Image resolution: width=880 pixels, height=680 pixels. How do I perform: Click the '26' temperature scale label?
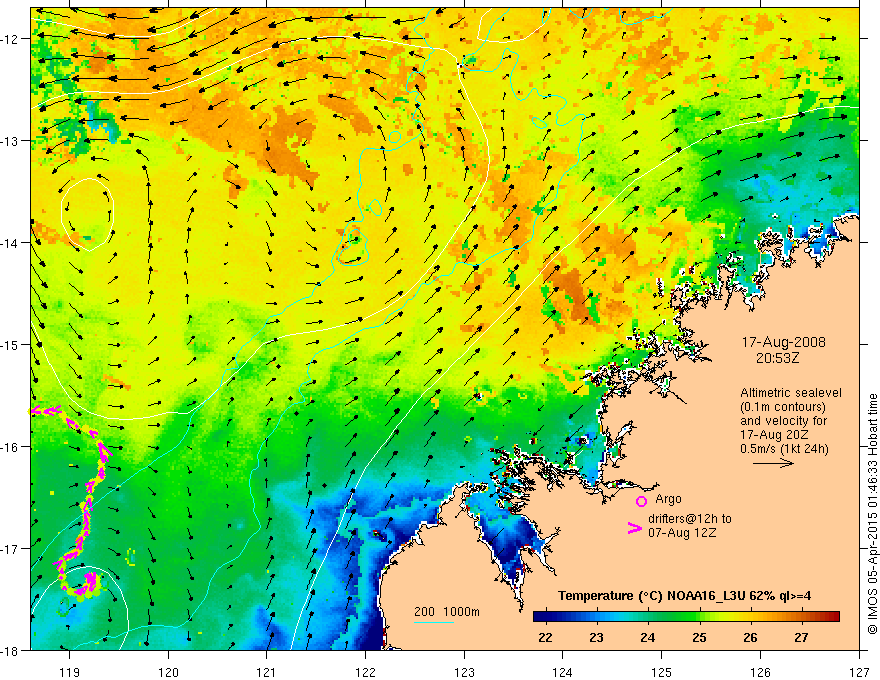pyautogui.click(x=750, y=637)
